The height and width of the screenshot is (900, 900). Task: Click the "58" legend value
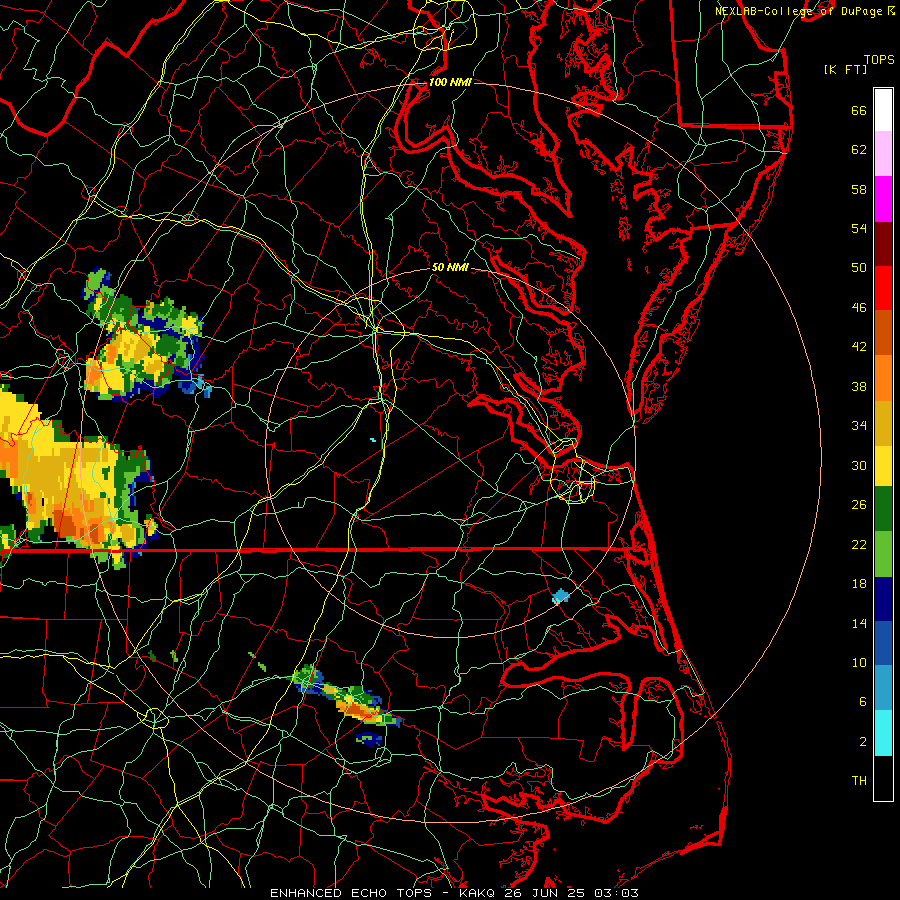pyautogui.click(x=859, y=189)
